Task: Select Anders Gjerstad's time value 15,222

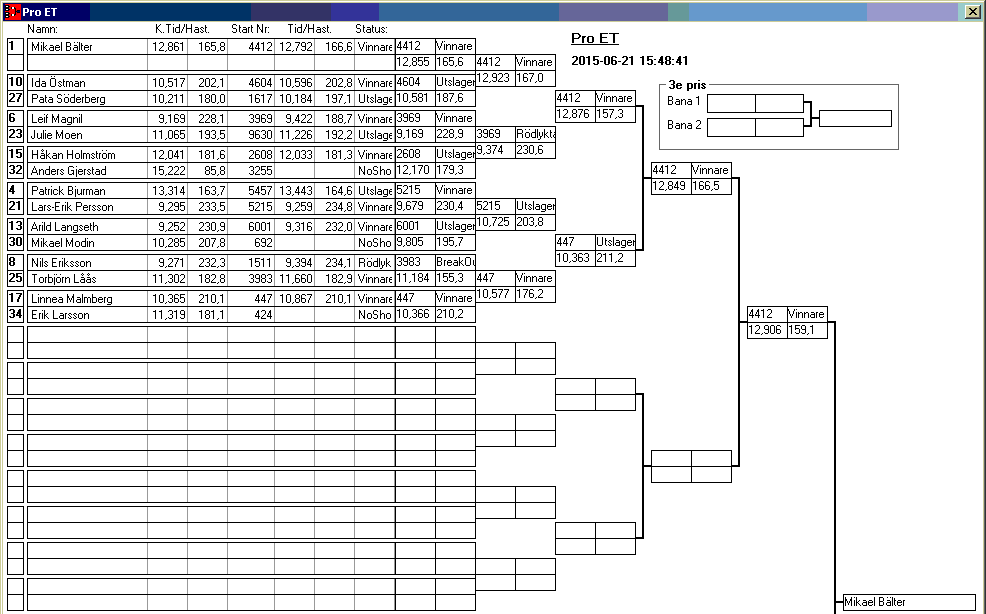Action: (x=167, y=171)
